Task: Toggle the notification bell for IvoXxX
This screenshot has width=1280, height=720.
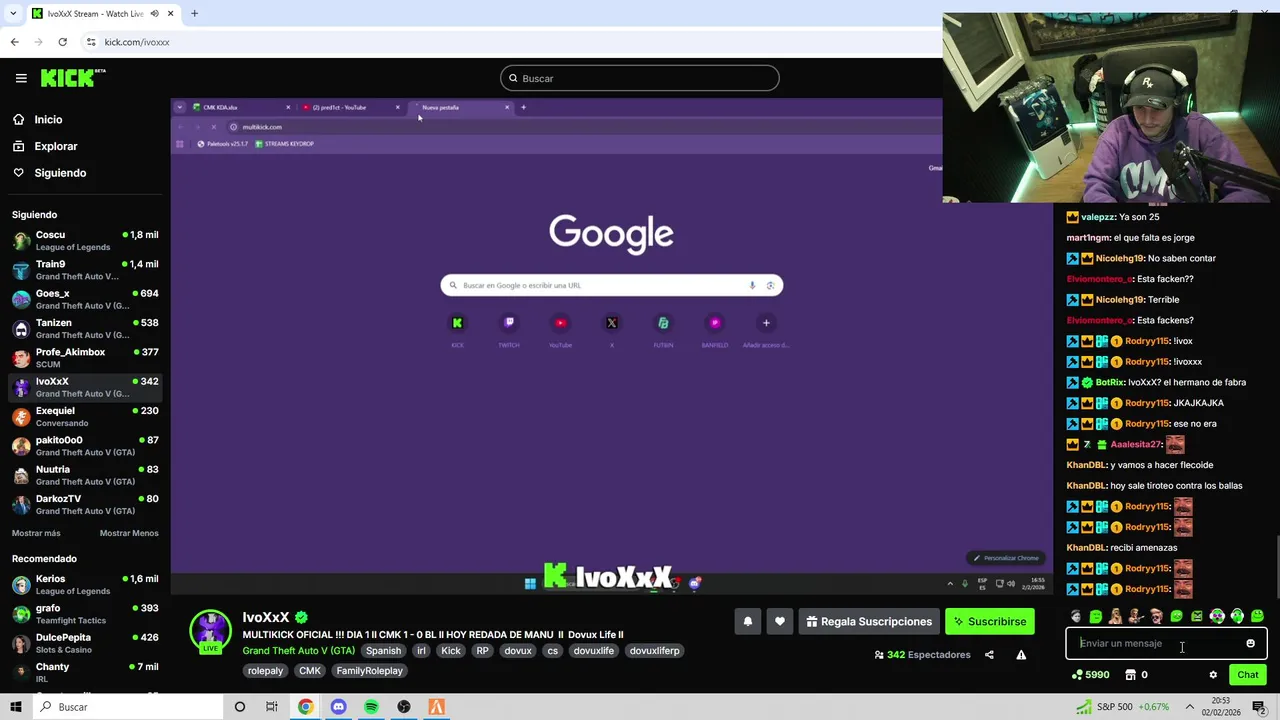Action: 747,621
